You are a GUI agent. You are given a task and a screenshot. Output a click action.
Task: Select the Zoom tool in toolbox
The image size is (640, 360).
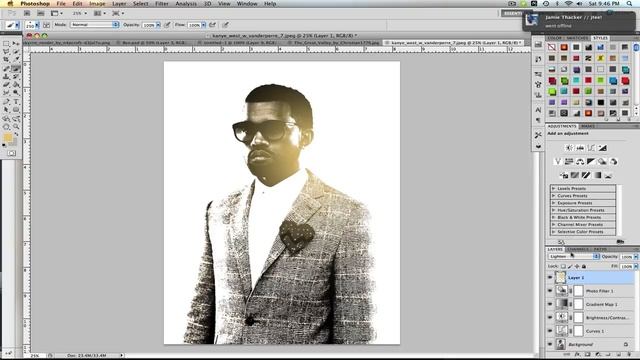pyautogui.click(x=16, y=127)
